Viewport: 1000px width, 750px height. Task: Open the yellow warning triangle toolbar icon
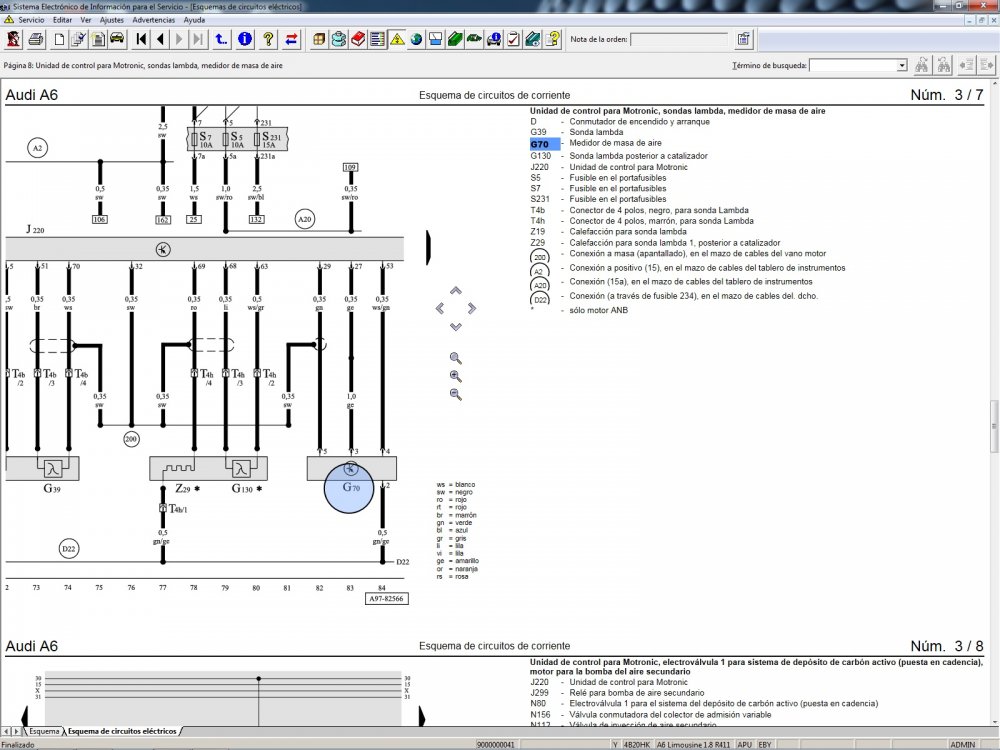click(x=397, y=40)
